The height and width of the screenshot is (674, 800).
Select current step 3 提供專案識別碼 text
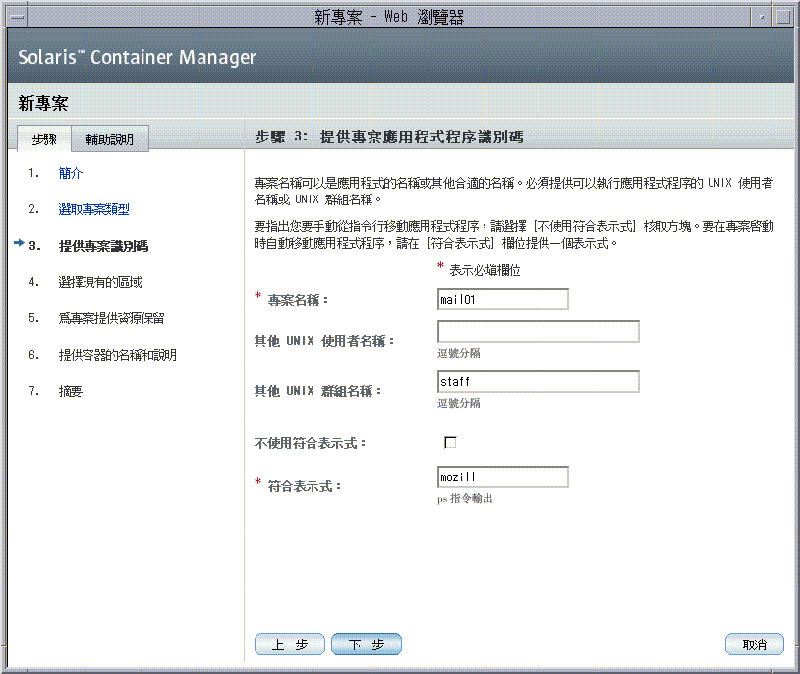pos(104,246)
